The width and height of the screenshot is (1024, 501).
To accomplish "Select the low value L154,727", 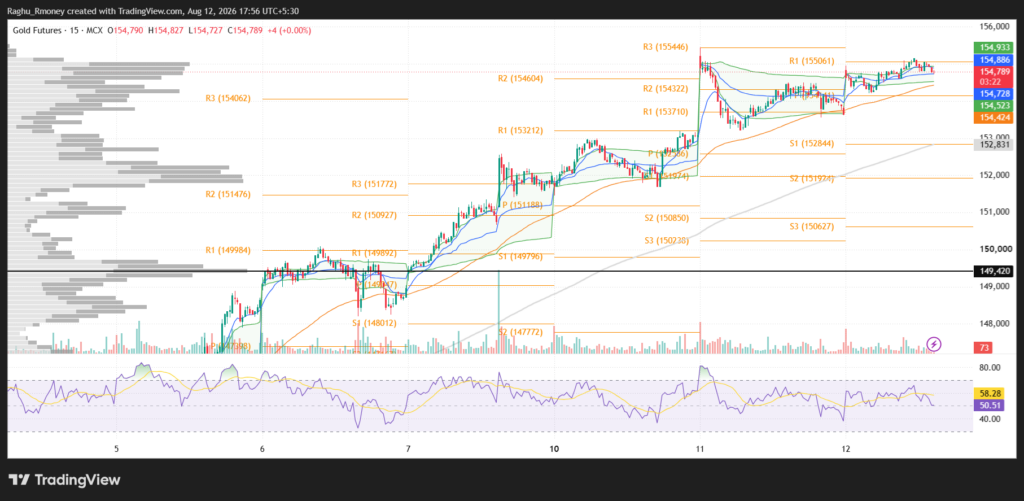I will (x=206, y=30).
